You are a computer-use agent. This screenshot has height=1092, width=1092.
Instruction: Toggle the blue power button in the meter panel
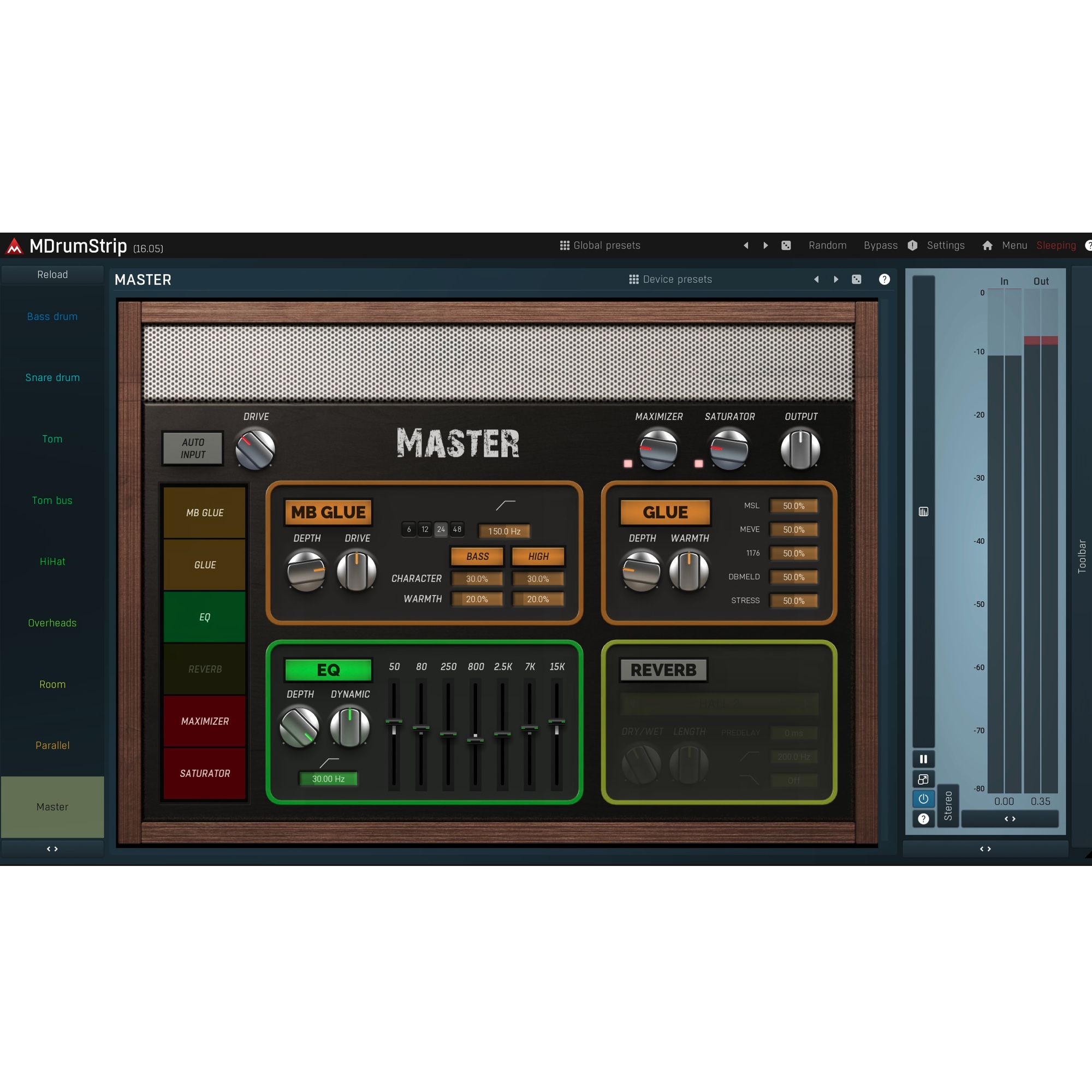[924, 799]
